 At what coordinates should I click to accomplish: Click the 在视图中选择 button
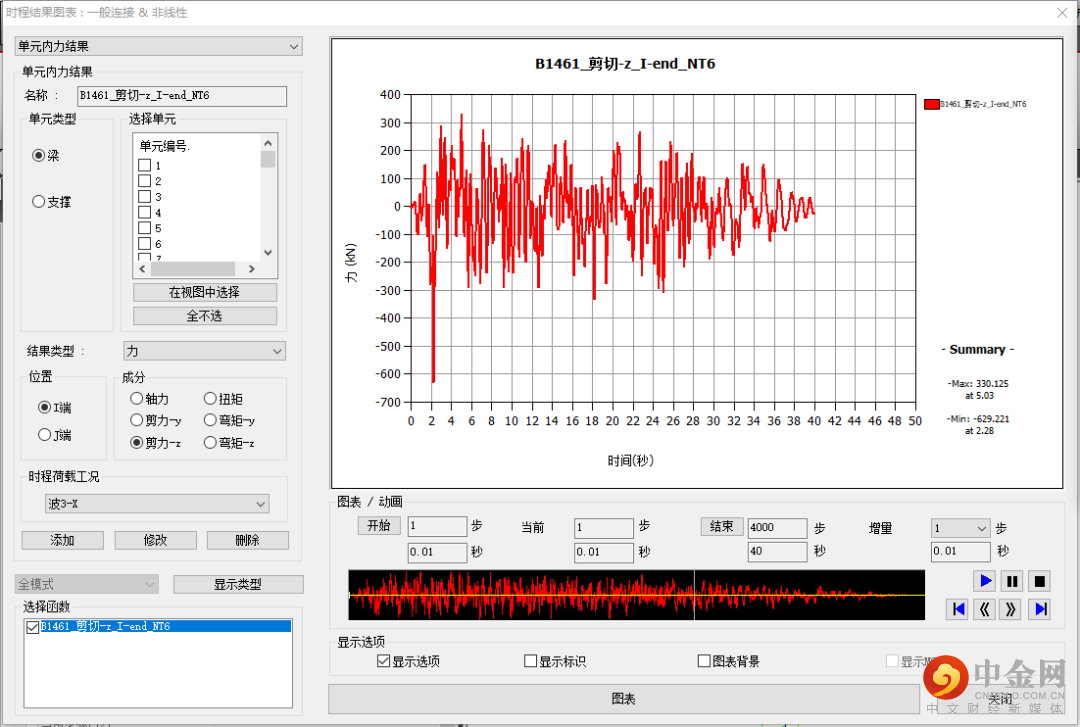[x=205, y=292]
